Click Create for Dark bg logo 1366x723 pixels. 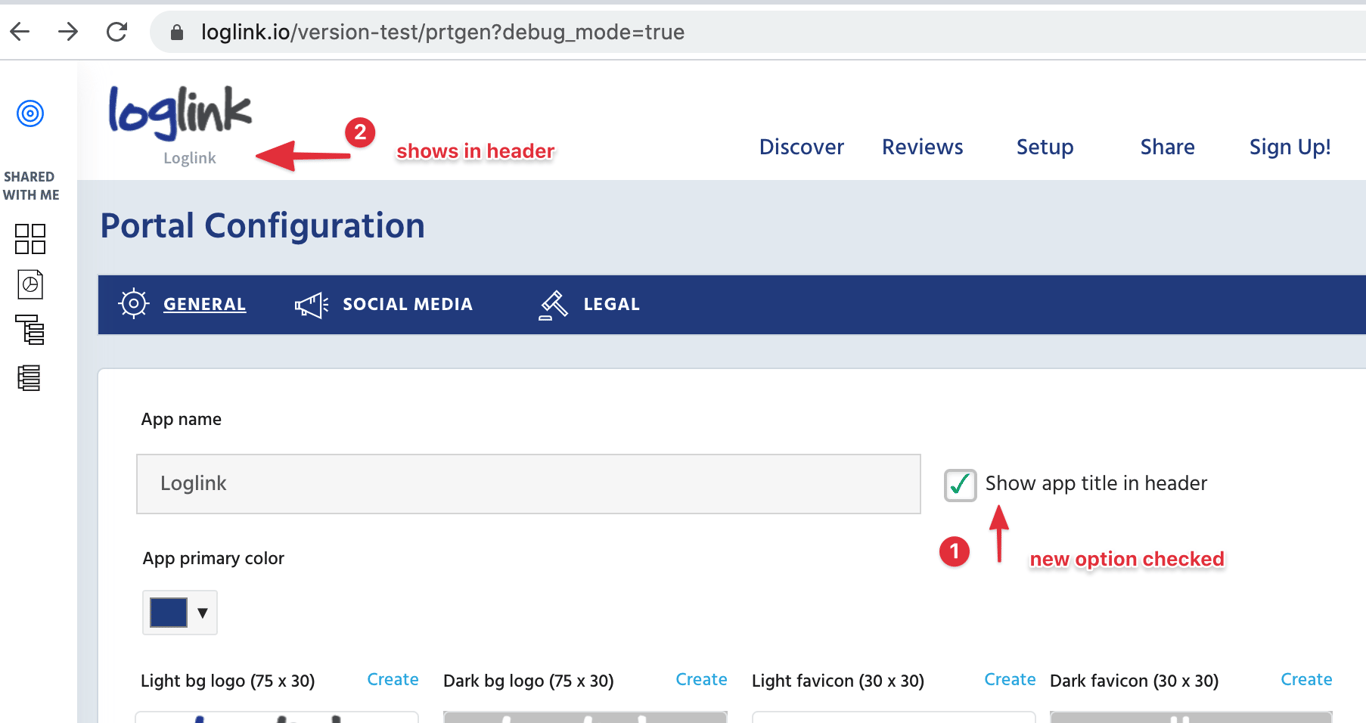point(701,680)
